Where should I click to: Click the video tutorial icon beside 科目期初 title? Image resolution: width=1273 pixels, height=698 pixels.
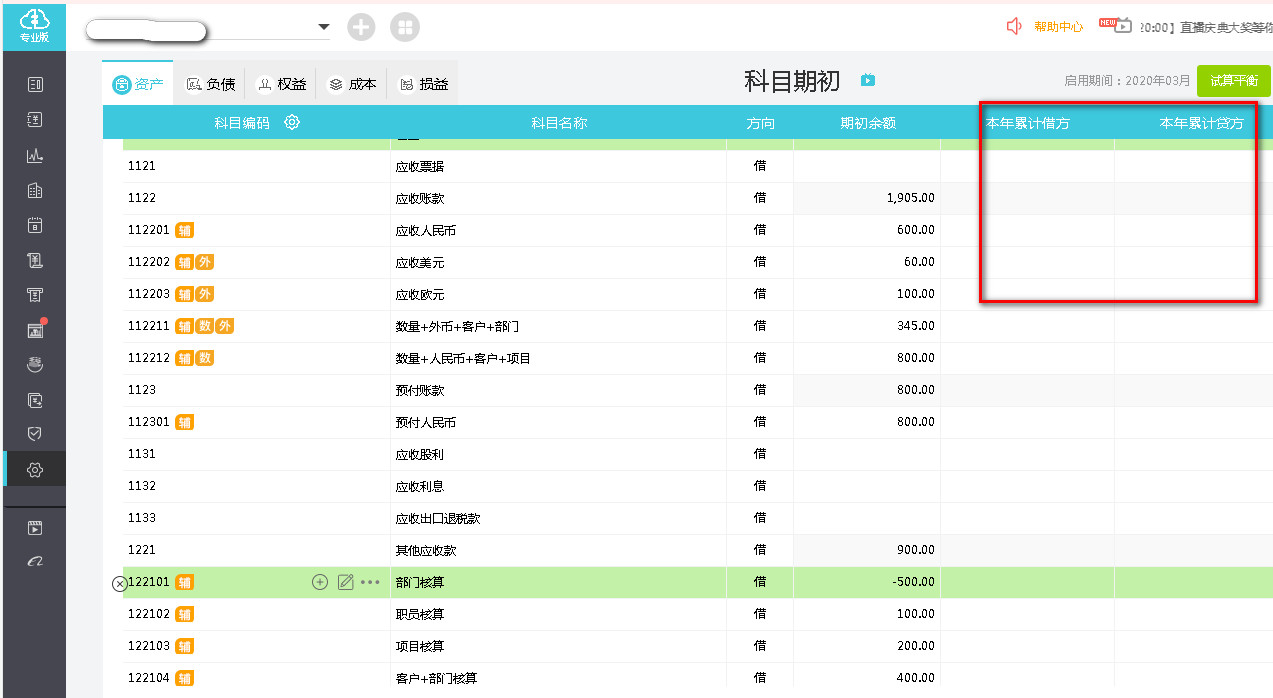(868, 80)
